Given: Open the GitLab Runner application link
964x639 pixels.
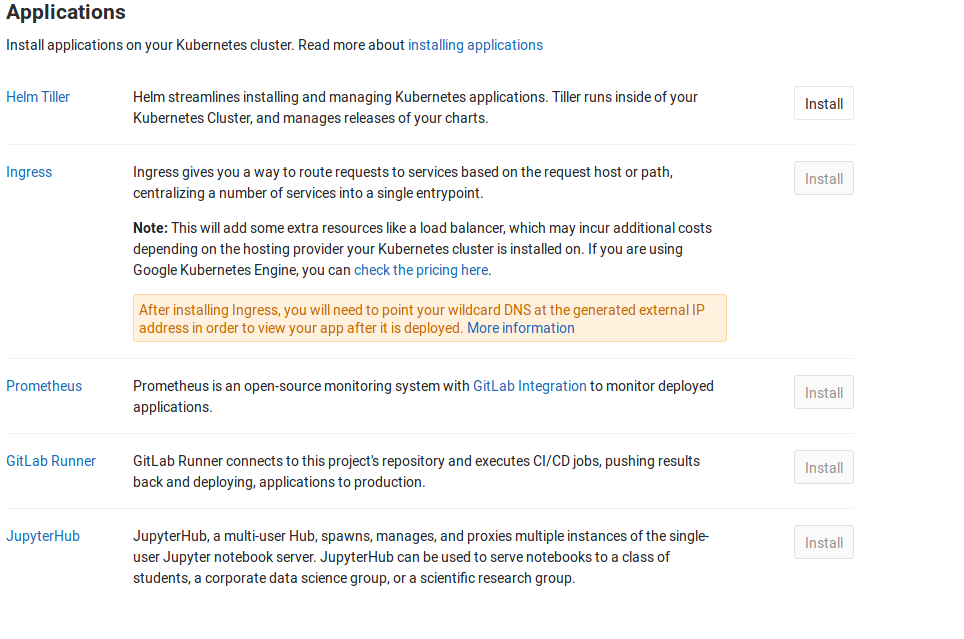Looking at the screenshot, I should click(x=51, y=461).
